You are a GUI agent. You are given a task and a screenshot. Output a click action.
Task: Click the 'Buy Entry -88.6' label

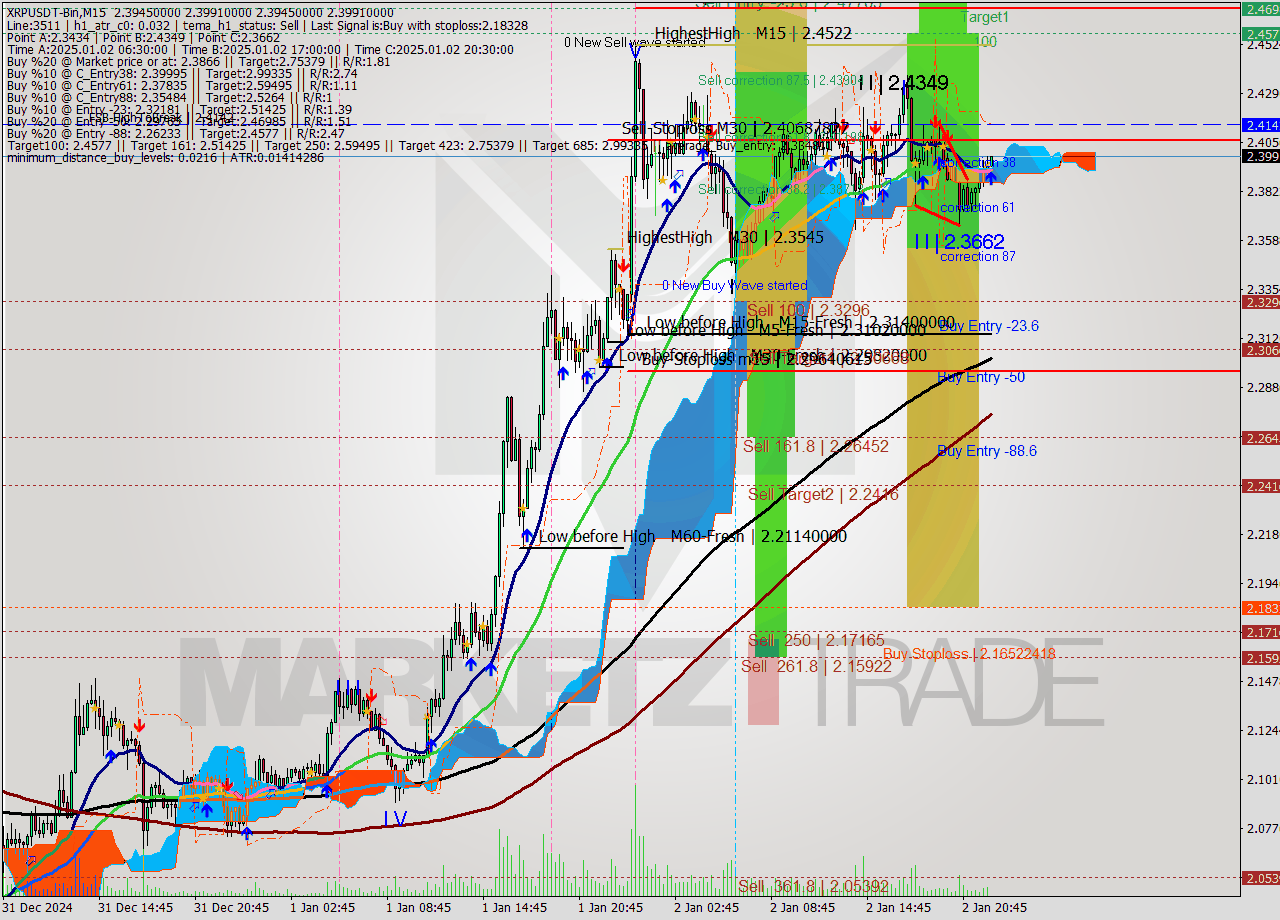[x=987, y=451]
